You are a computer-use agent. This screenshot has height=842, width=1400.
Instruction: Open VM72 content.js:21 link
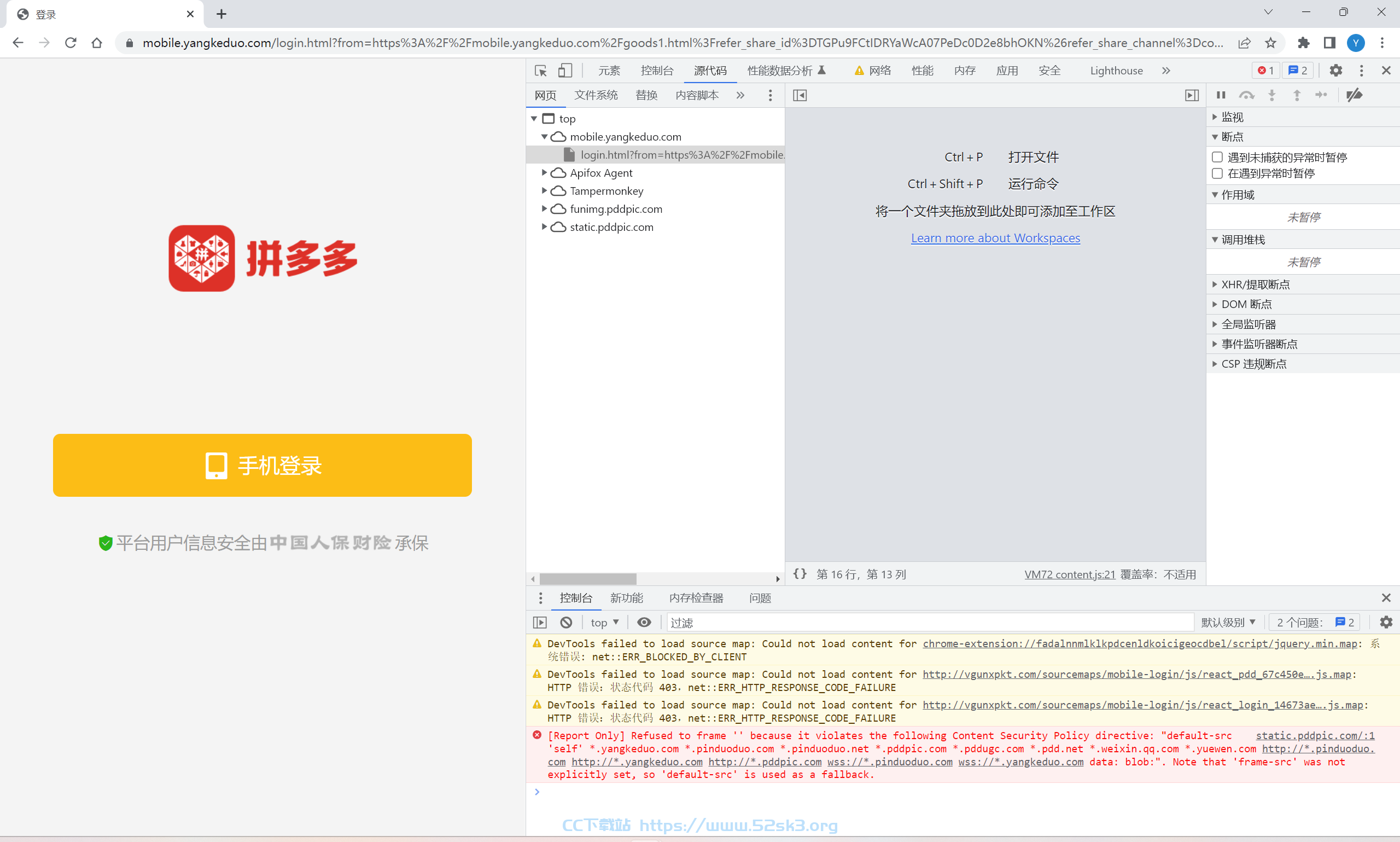pyautogui.click(x=1070, y=574)
